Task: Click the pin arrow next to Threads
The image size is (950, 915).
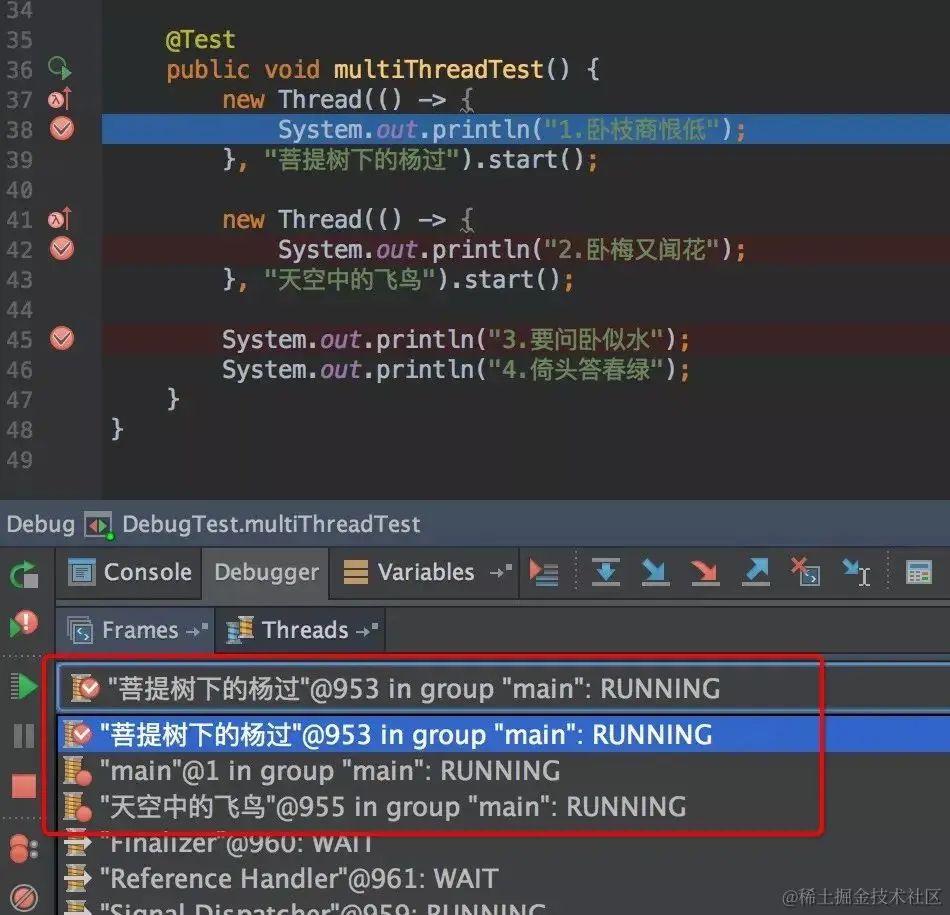Action: point(367,630)
